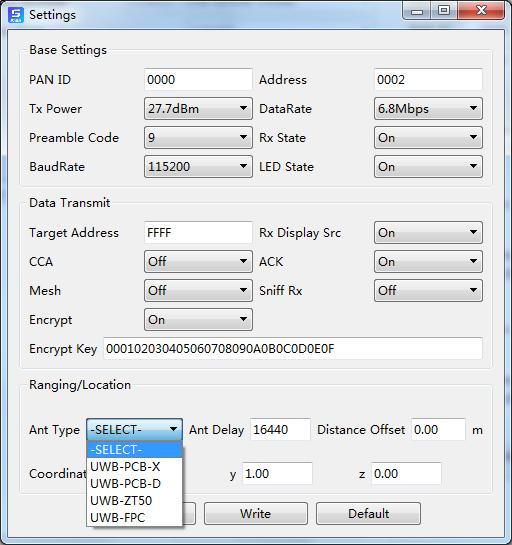512x545 pixels.
Task: Expand the Preamble Code combo box
Action: click(198, 138)
